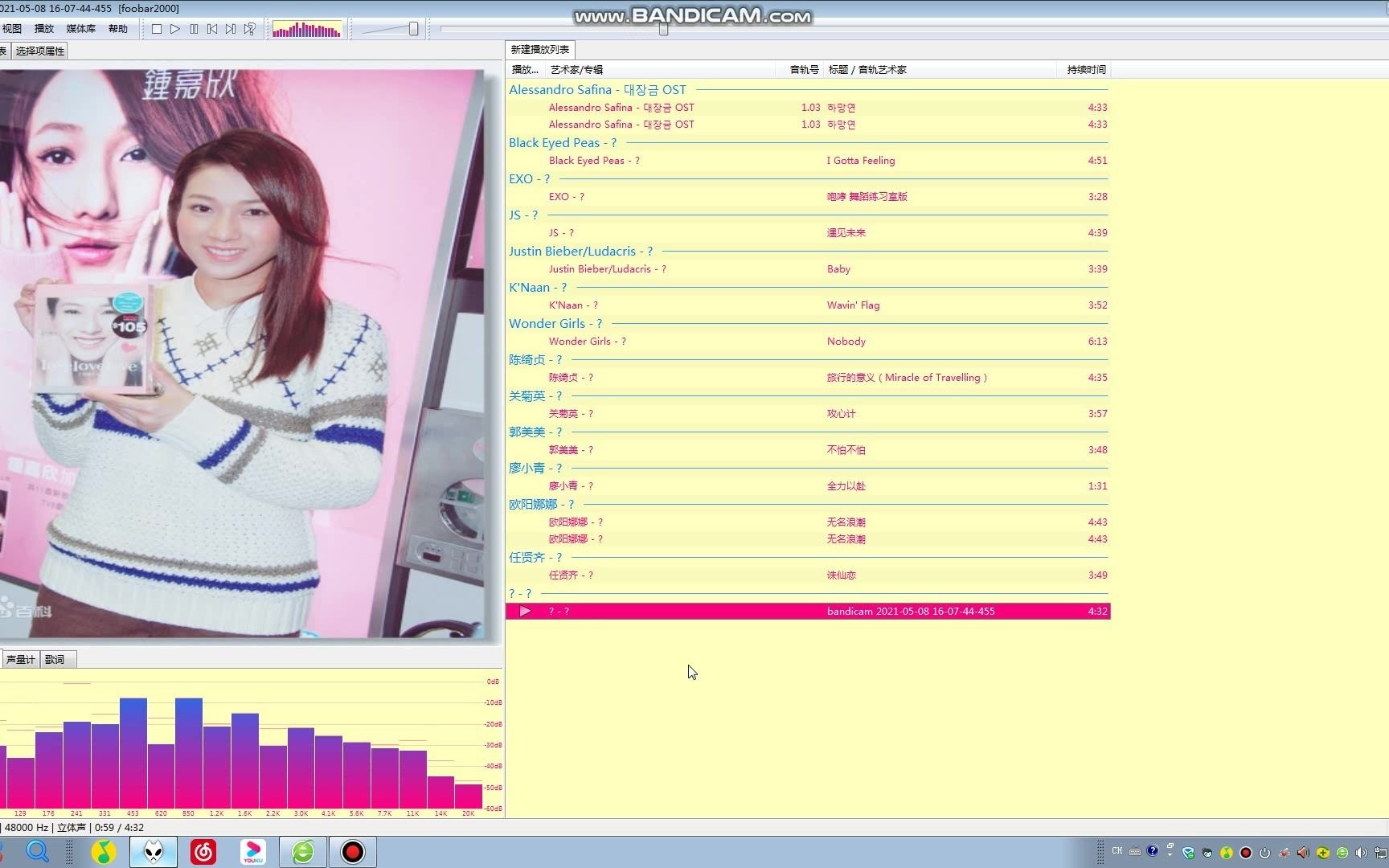Sort by the 播放... column header
The width and height of the screenshot is (1389, 868).
tap(525, 70)
